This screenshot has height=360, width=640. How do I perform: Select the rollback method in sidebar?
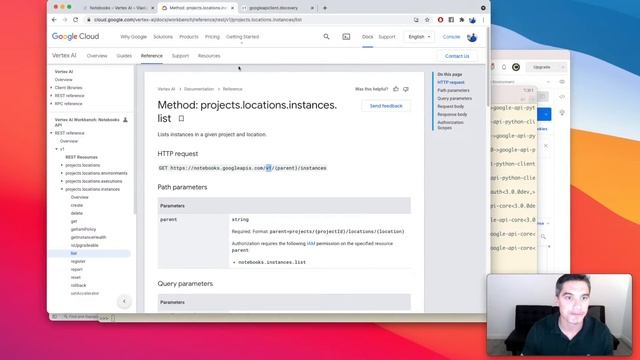[78, 285]
